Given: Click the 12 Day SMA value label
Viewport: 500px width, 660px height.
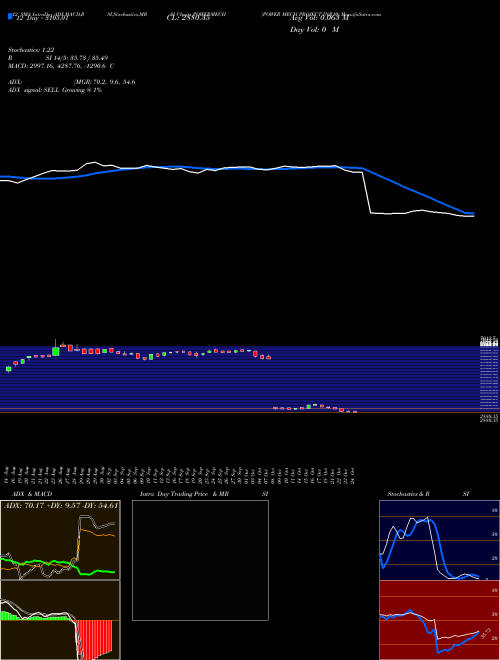Looking at the screenshot, I should coord(42,18).
